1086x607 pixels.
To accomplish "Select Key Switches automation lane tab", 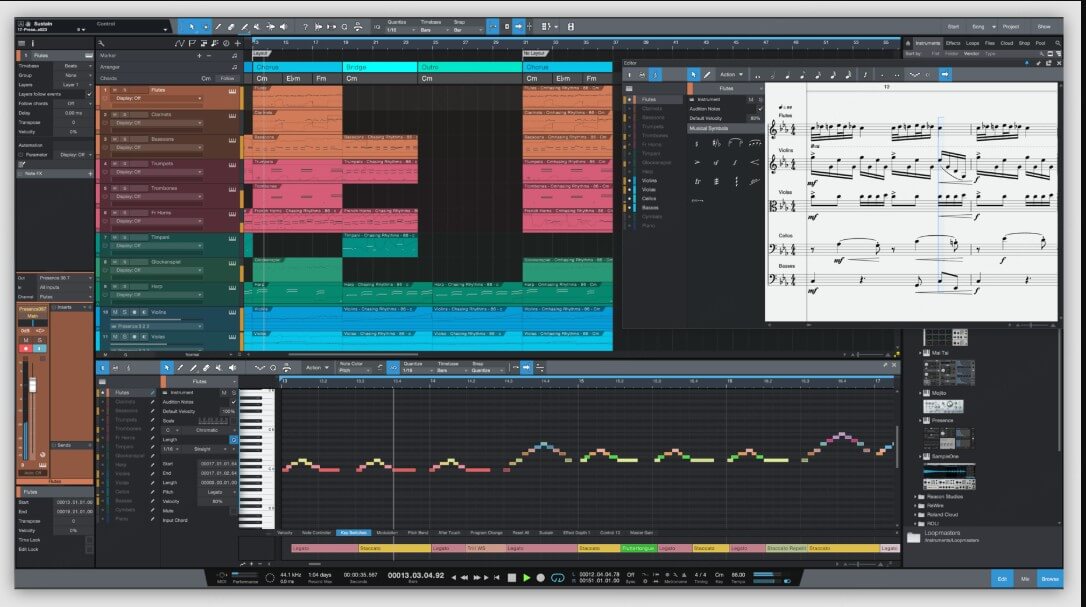I will coord(353,533).
